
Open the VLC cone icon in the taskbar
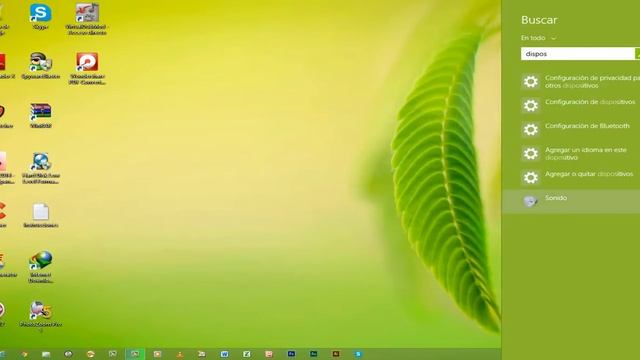click(180, 354)
